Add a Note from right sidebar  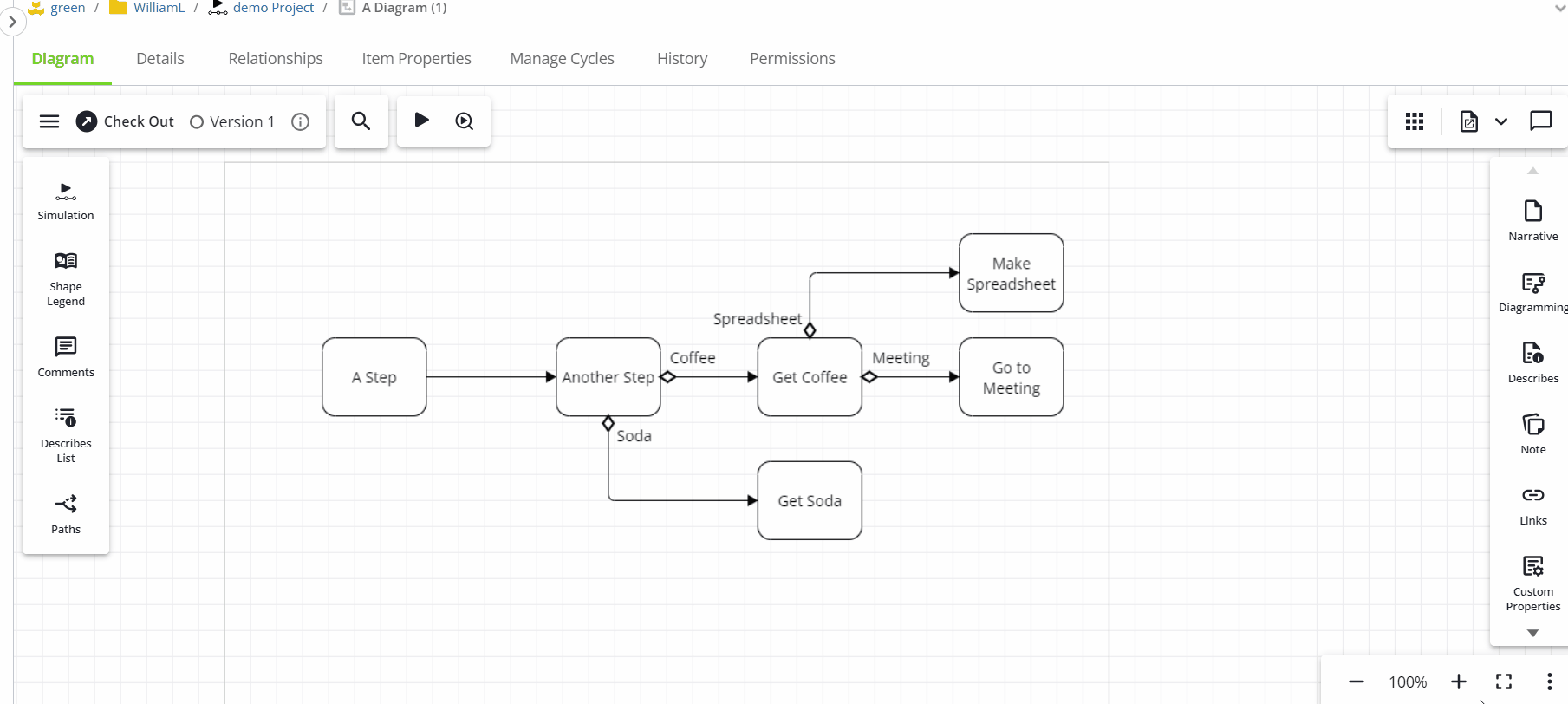click(1532, 434)
